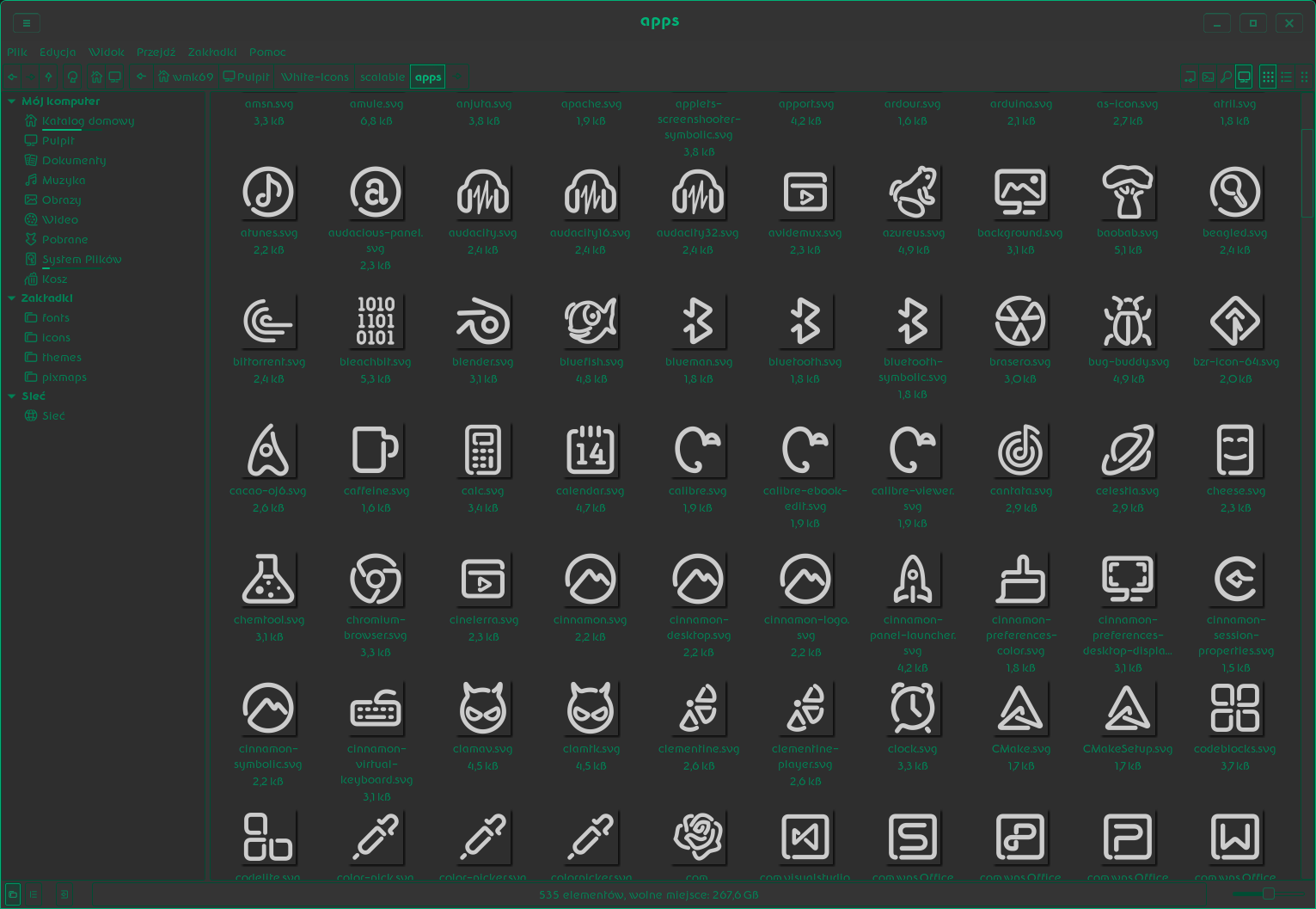Toggle the desktop-style show button in toolbar
This screenshot has height=909, width=1316.
click(x=1244, y=77)
